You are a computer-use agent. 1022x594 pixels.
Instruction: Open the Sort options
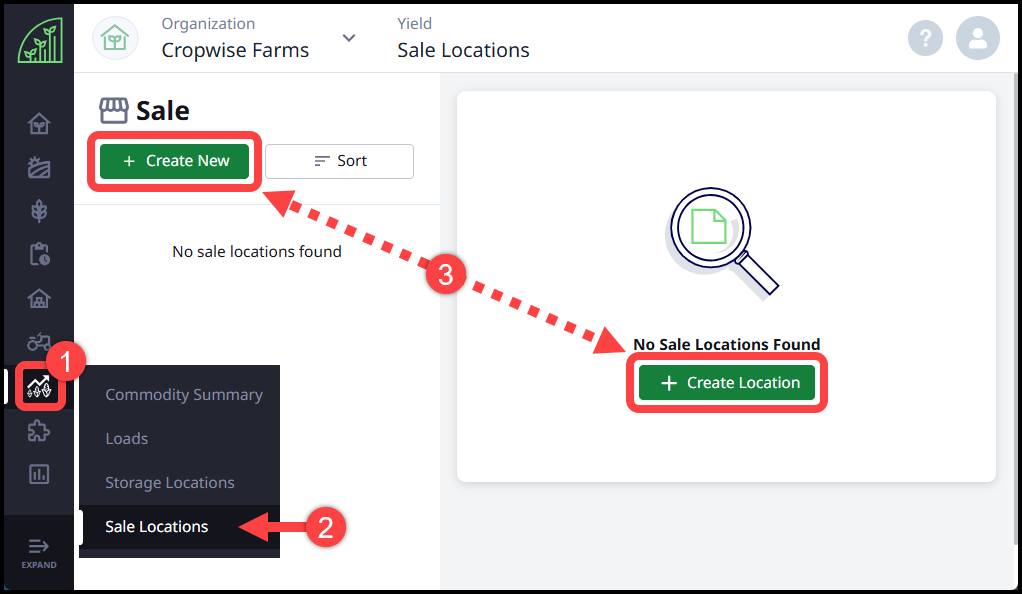340,161
